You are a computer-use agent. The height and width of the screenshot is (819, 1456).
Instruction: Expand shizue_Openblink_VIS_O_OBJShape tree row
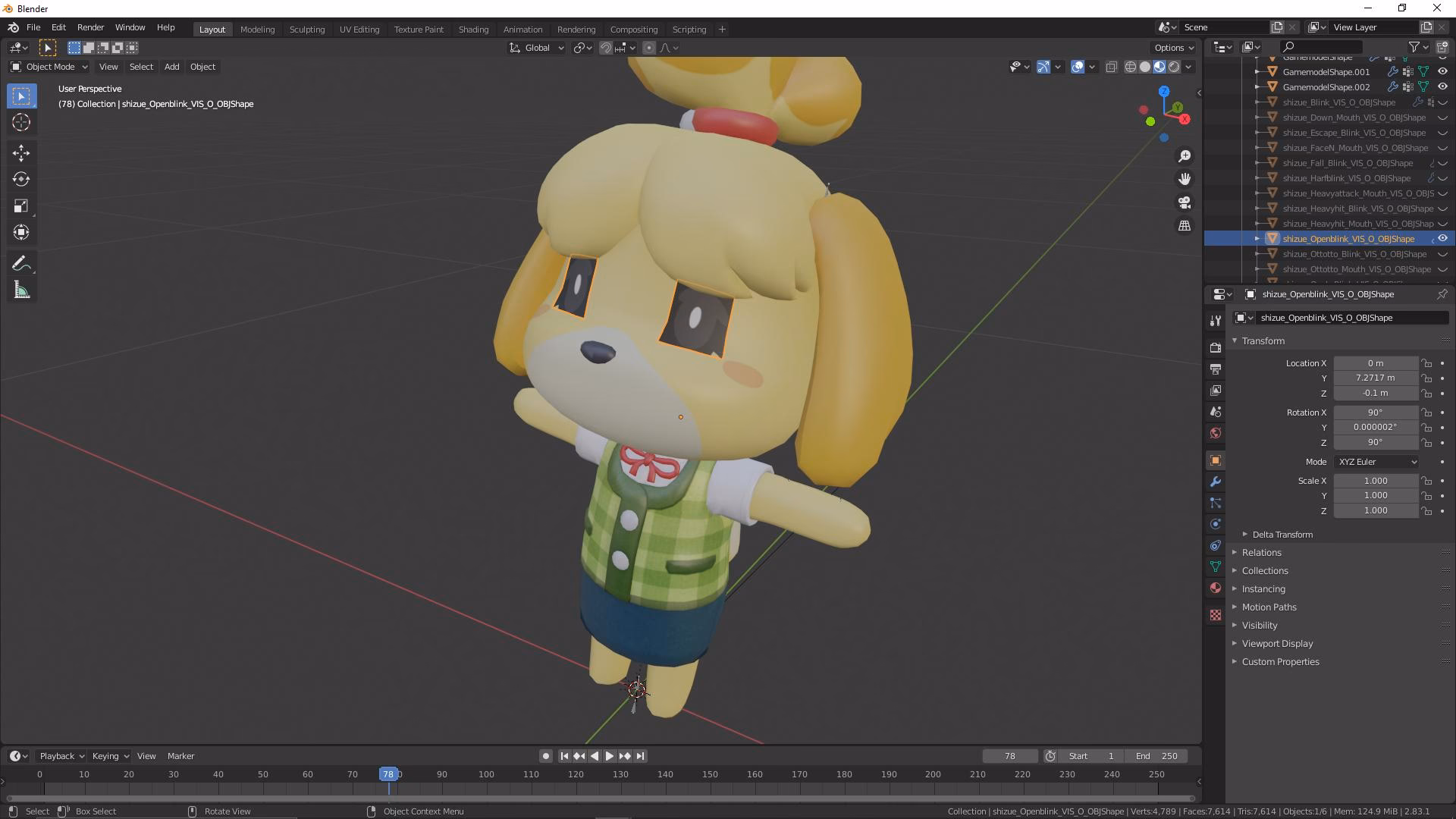tap(1257, 239)
